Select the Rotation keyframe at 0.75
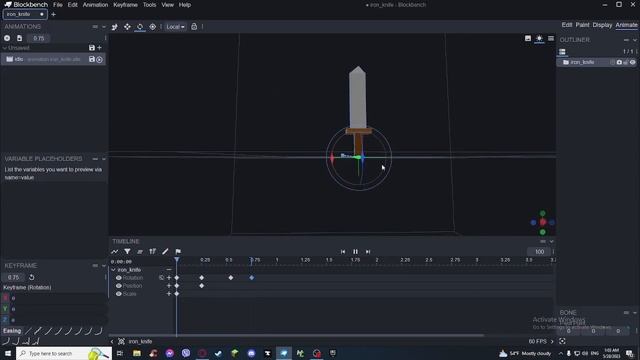The image size is (640, 360). click(x=252, y=278)
